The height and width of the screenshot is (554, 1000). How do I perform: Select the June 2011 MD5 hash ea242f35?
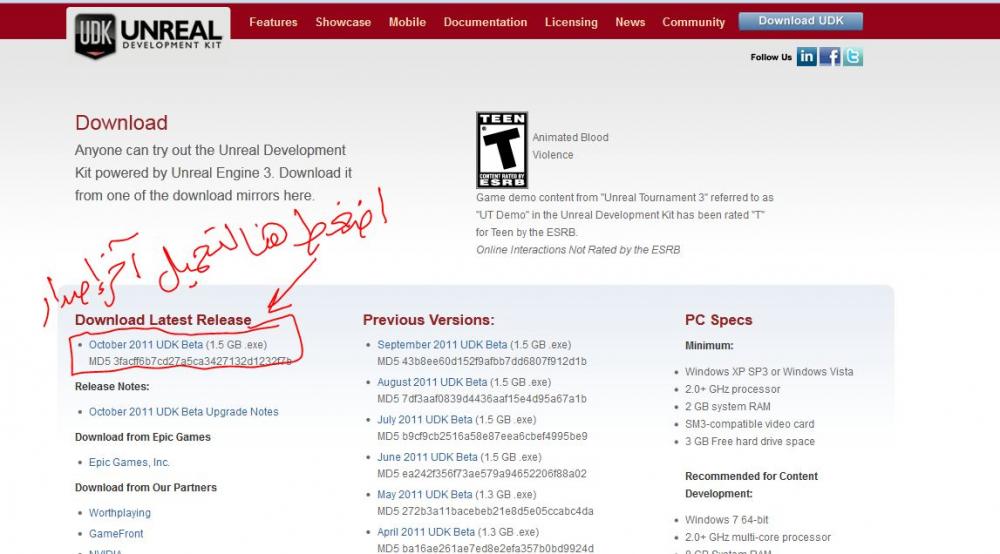pos(482,474)
